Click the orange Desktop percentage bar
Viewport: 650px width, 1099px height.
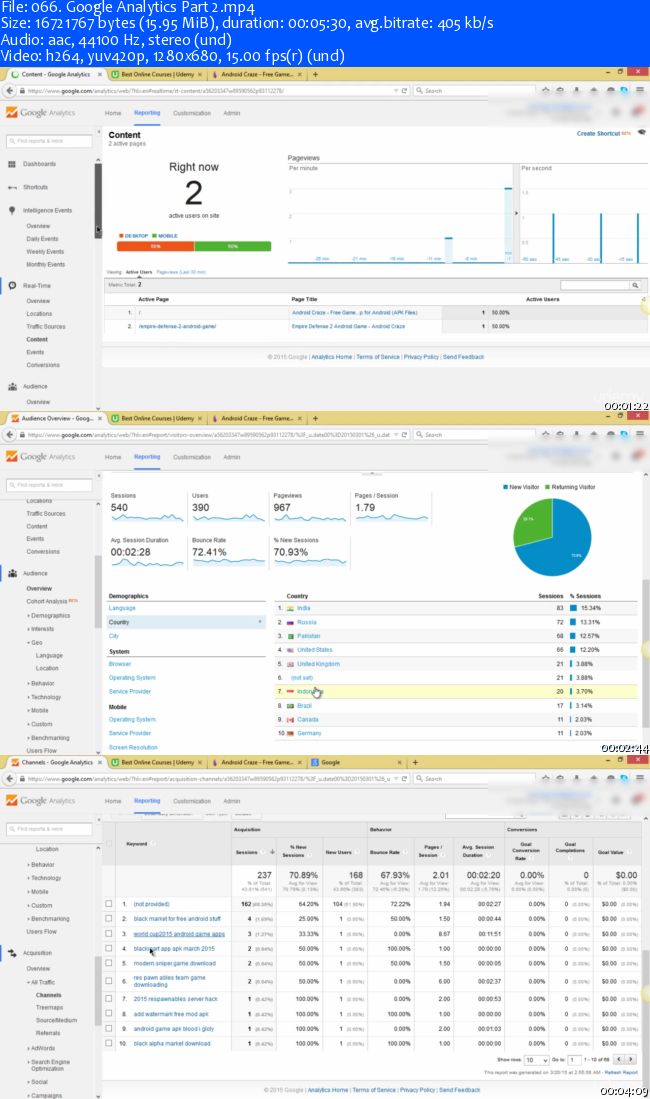pos(156,246)
